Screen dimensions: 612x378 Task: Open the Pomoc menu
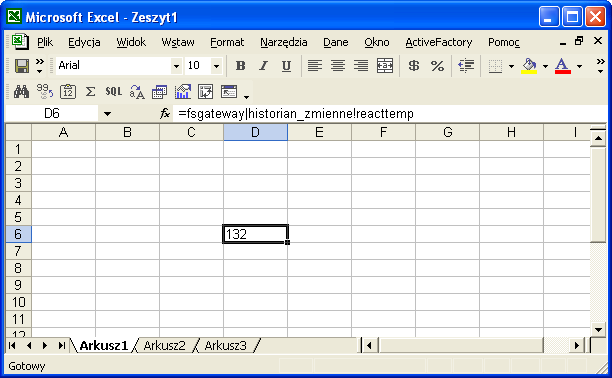[504, 42]
